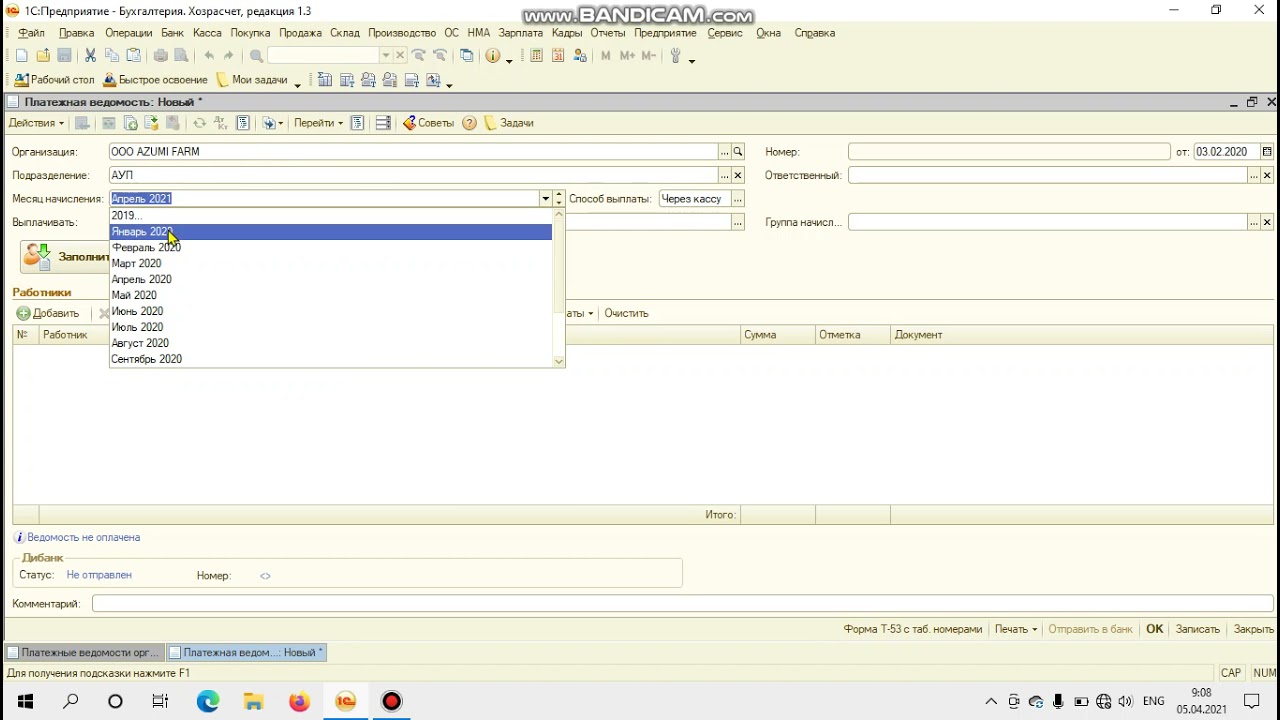
Task: Open File Explorer from the taskbar
Action: point(253,701)
